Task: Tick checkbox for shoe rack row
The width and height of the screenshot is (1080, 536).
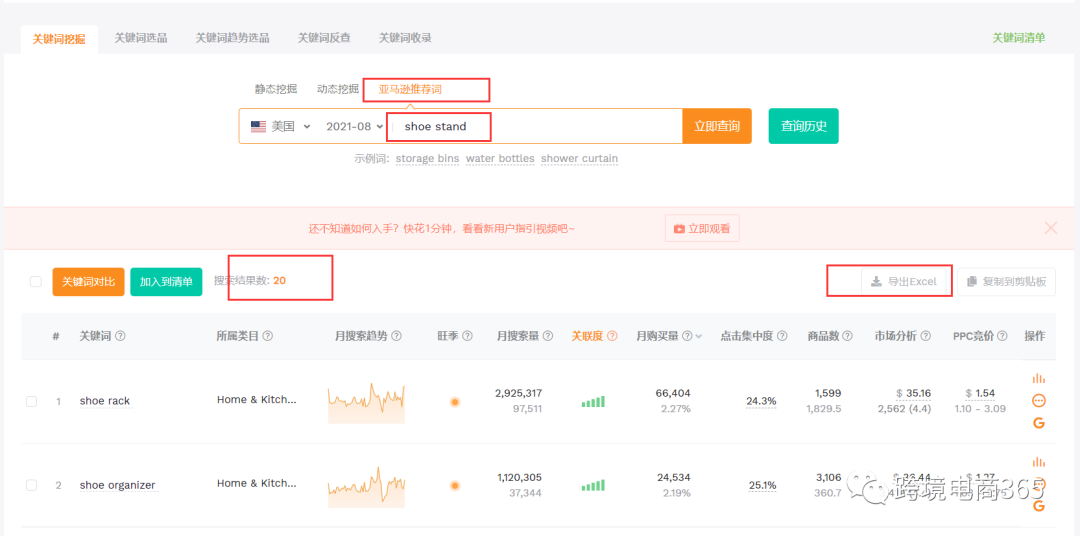Action: (32, 402)
